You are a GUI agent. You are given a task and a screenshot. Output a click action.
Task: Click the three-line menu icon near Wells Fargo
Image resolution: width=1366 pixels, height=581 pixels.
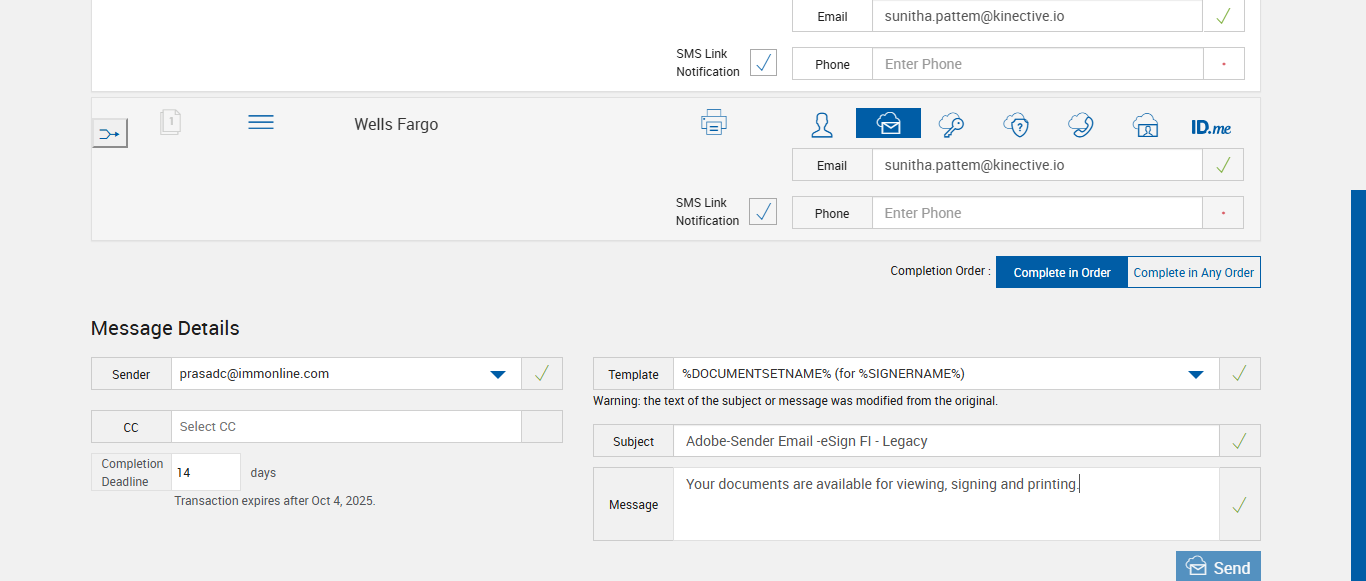(261, 122)
